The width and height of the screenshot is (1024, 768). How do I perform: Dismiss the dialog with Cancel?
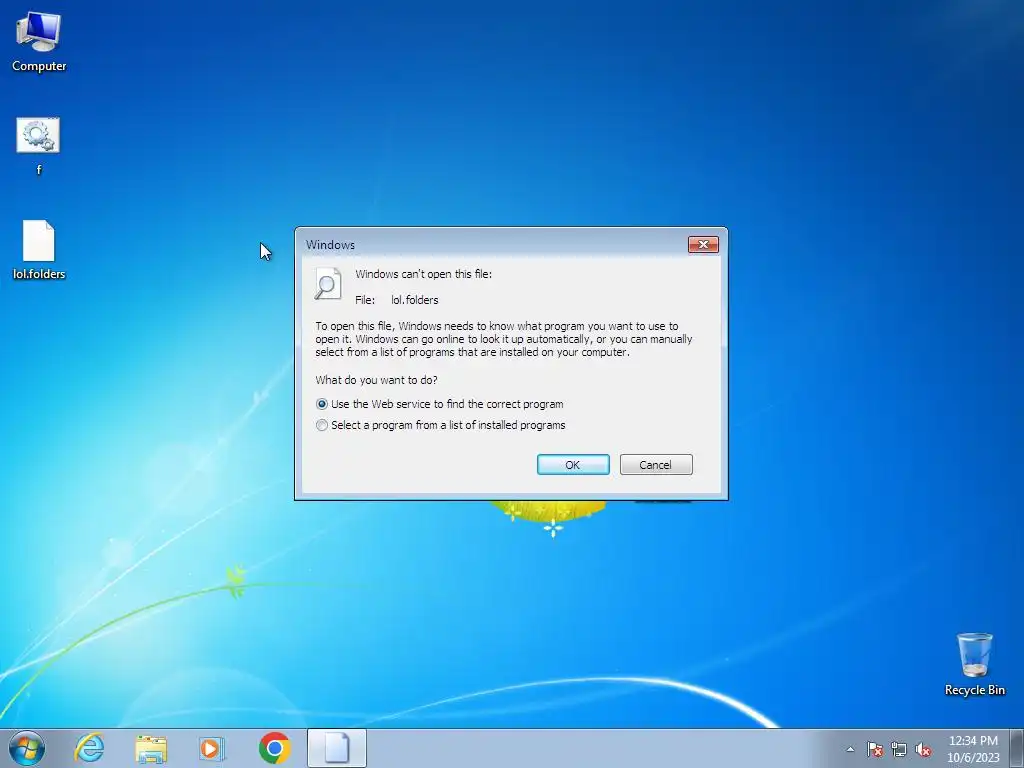pos(656,464)
